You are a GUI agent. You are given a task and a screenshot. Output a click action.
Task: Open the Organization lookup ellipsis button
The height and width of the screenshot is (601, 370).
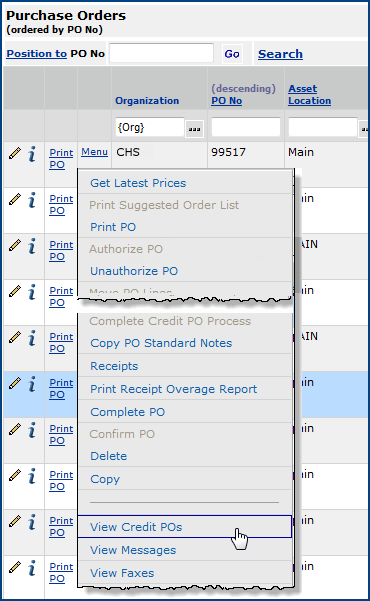pyautogui.click(x=194, y=129)
